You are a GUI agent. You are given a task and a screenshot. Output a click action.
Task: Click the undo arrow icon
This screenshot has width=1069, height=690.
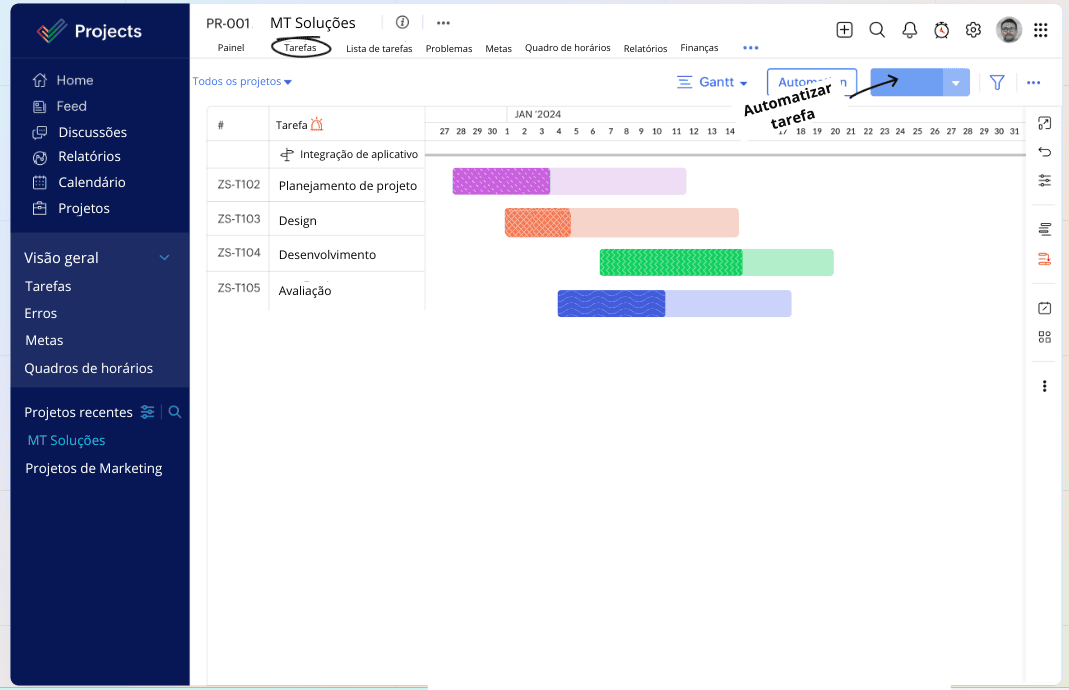tap(1044, 152)
